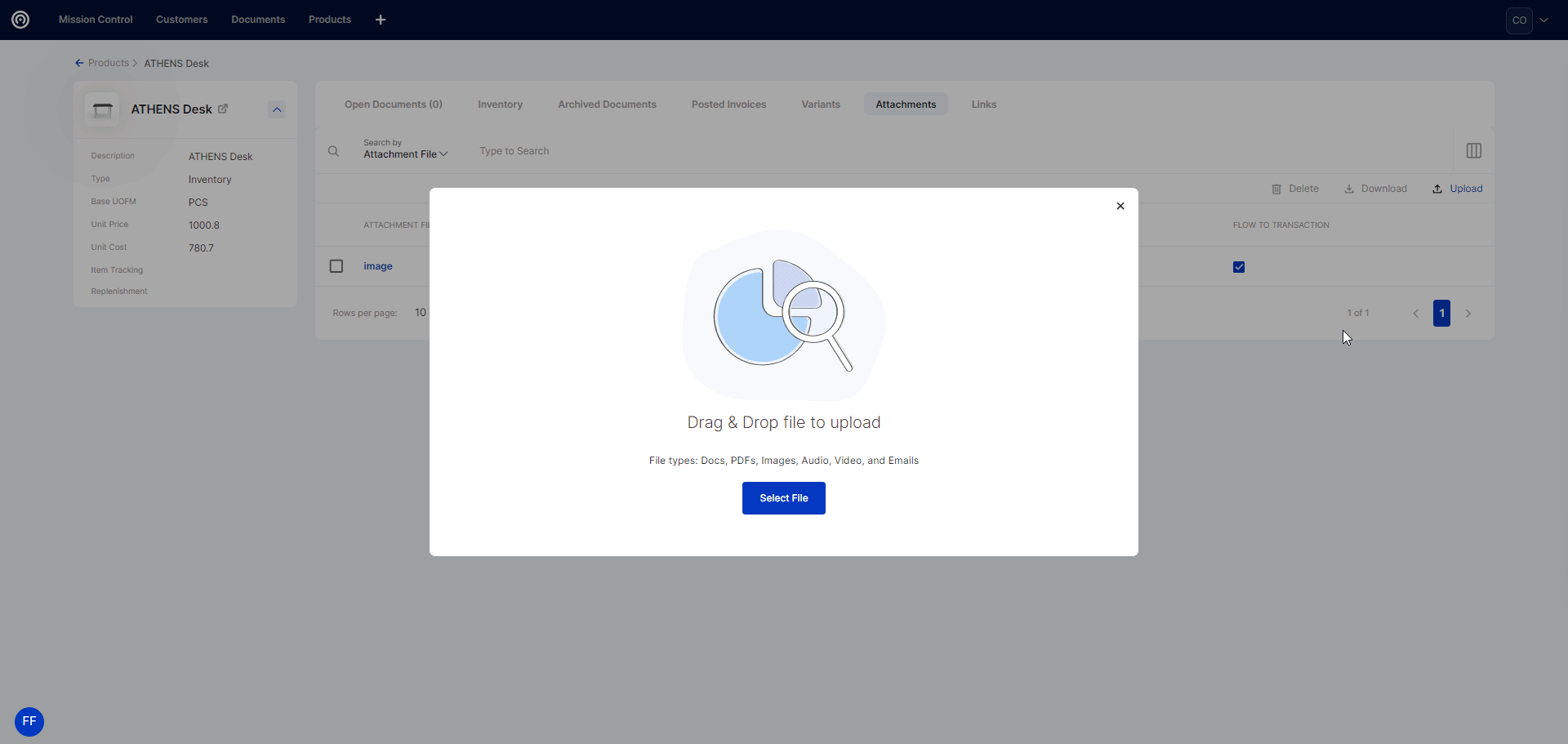Open the column layout settings icon
This screenshot has height=744, width=1568.
[1473, 151]
